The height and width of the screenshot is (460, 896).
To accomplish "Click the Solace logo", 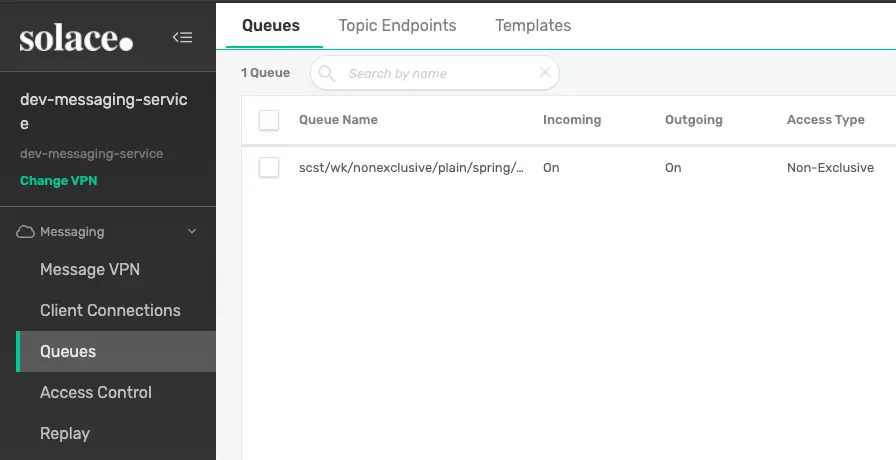I will click(76, 39).
